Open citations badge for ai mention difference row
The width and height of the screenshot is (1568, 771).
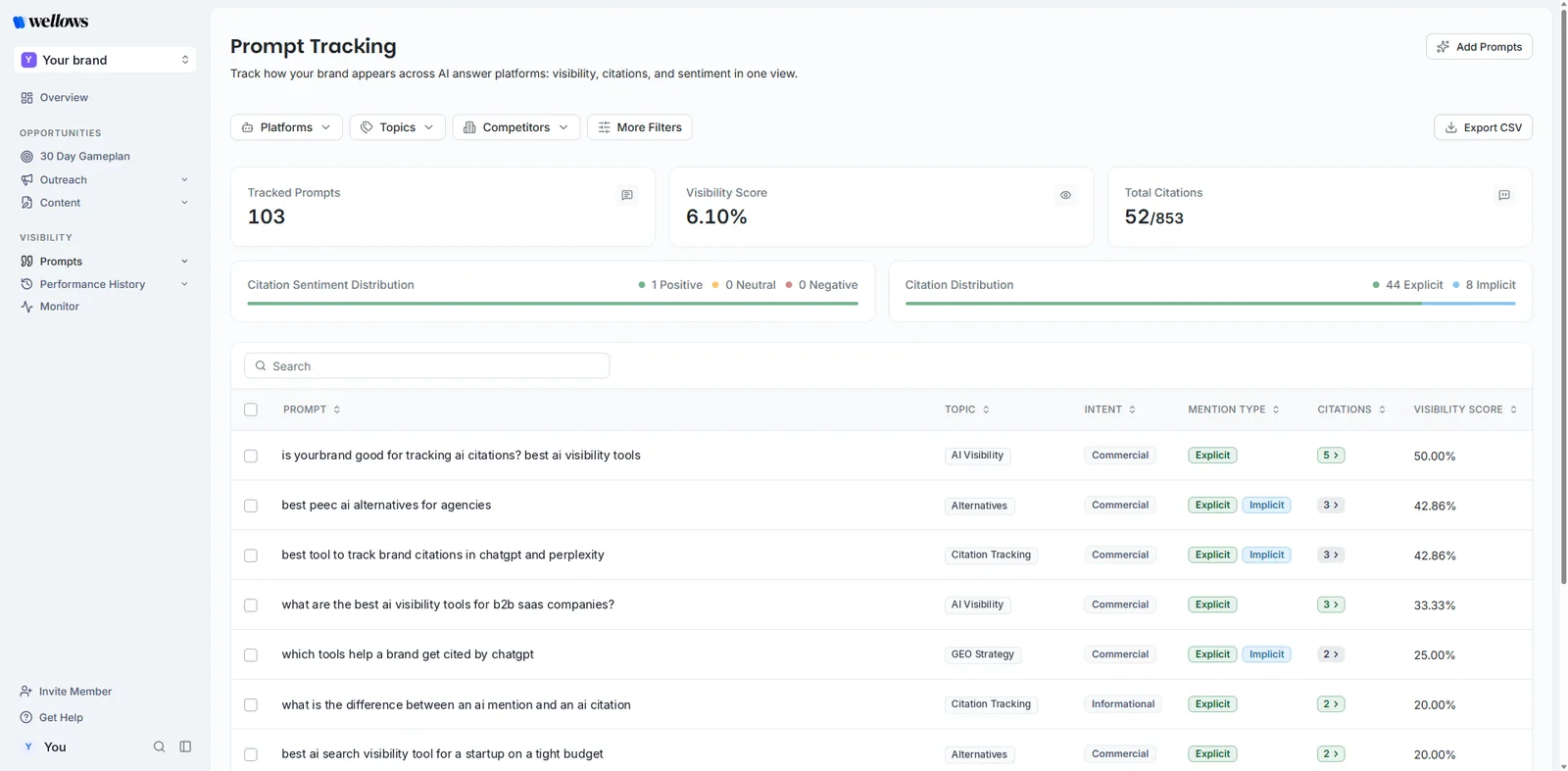click(x=1331, y=704)
